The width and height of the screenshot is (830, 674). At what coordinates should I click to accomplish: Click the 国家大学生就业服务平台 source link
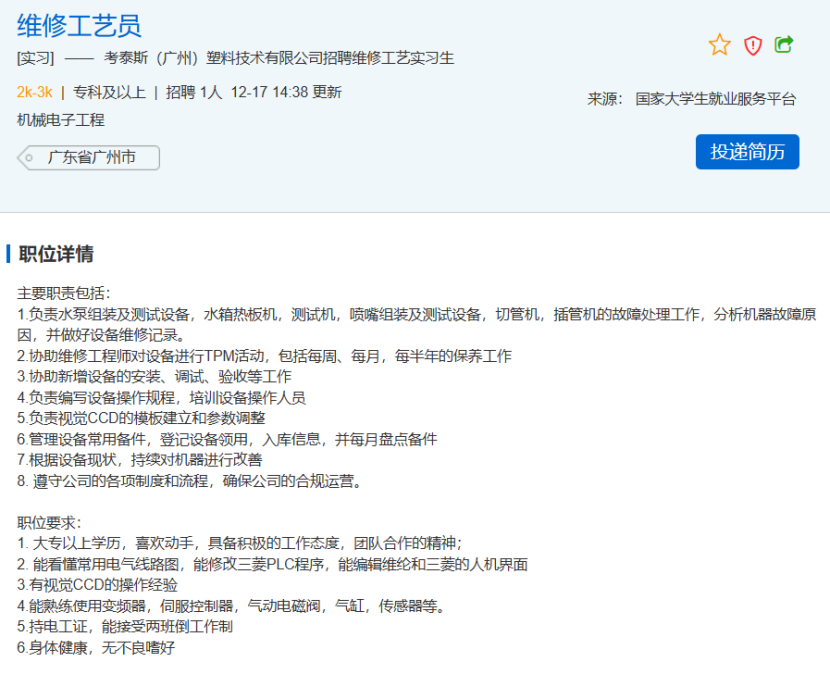click(x=716, y=99)
